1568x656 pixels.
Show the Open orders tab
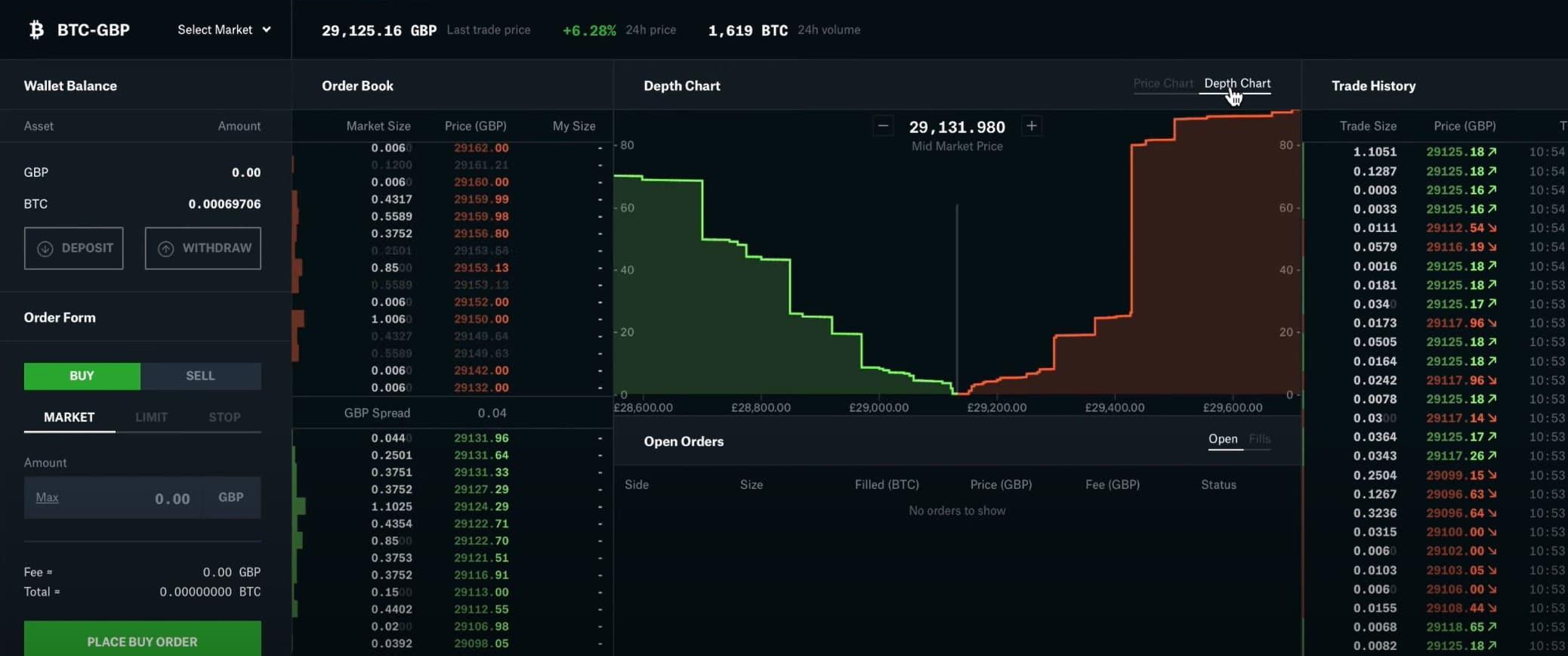click(1223, 439)
